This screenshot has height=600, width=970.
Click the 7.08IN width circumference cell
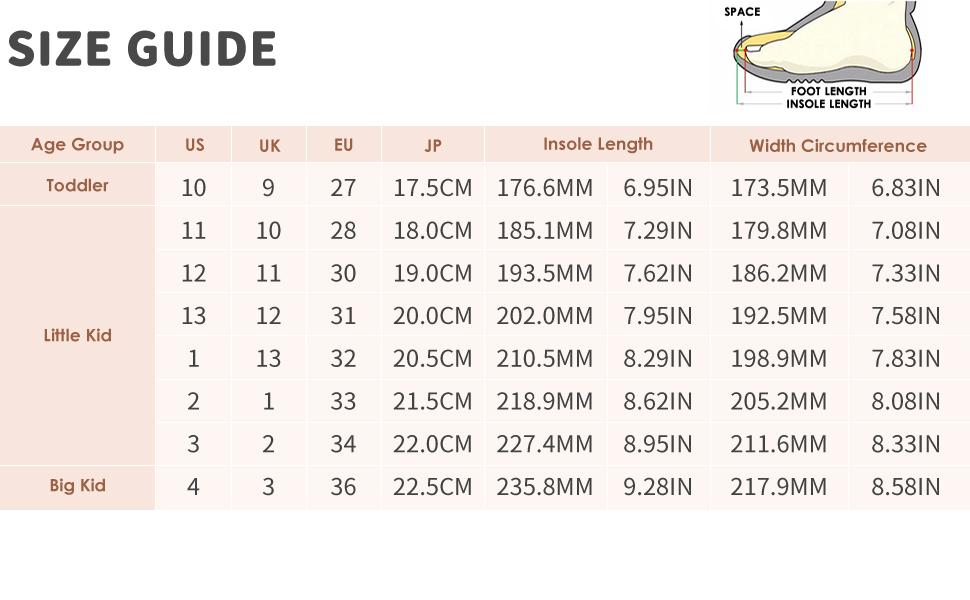(x=906, y=231)
